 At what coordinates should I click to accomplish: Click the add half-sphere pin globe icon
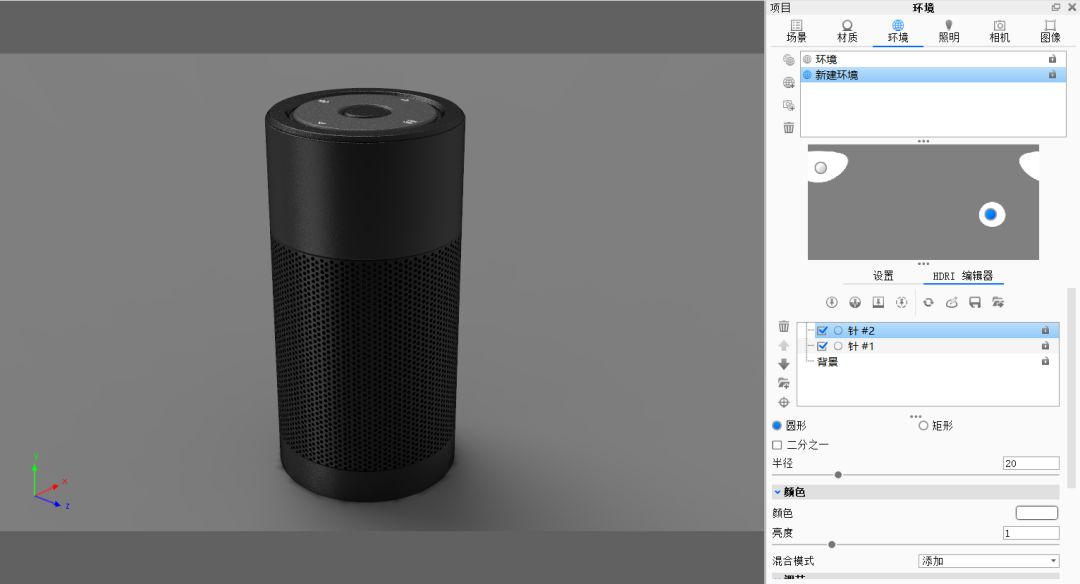pyautogui.click(x=855, y=302)
